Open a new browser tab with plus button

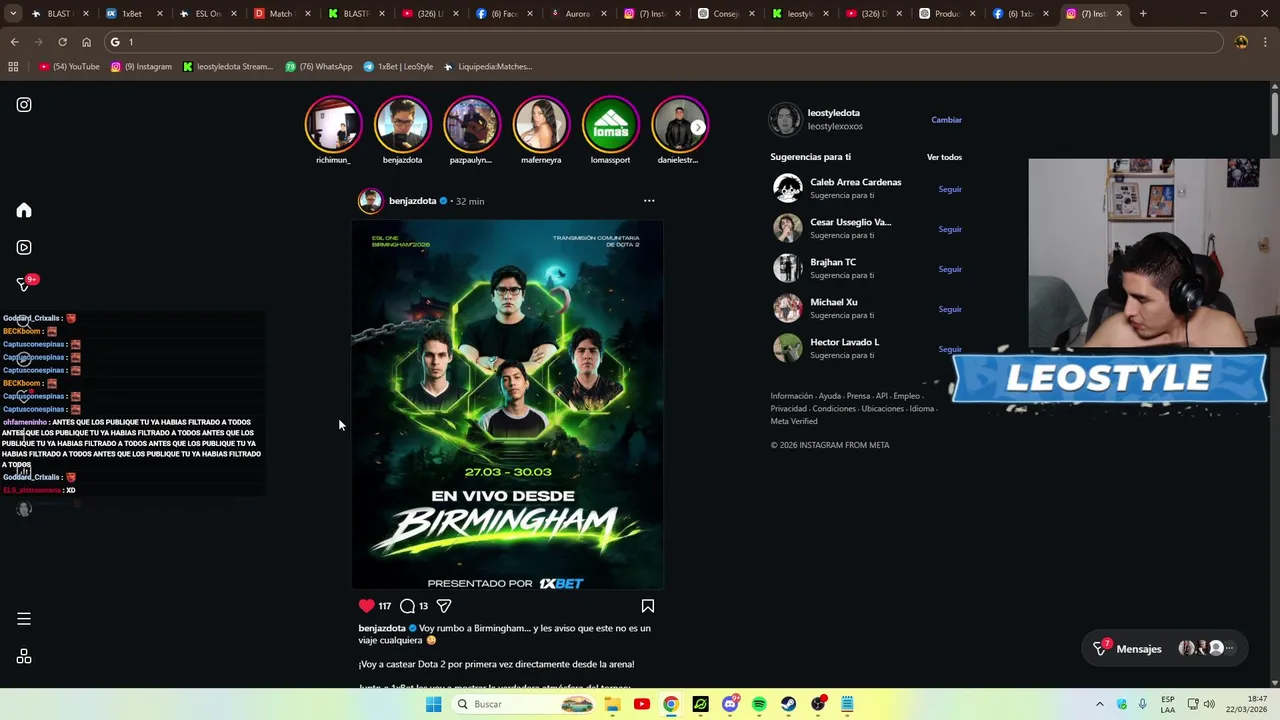(x=1143, y=14)
